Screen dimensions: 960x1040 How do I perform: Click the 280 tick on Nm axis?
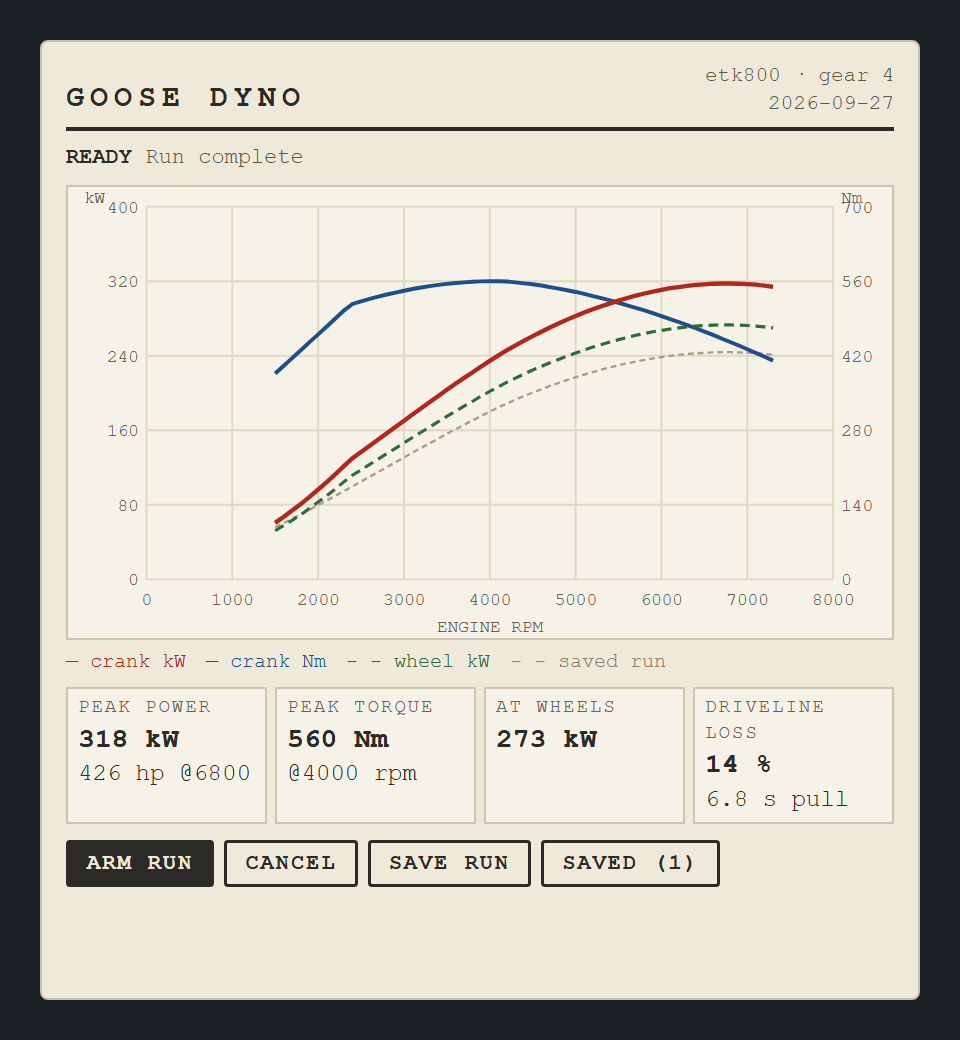coord(857,431)
